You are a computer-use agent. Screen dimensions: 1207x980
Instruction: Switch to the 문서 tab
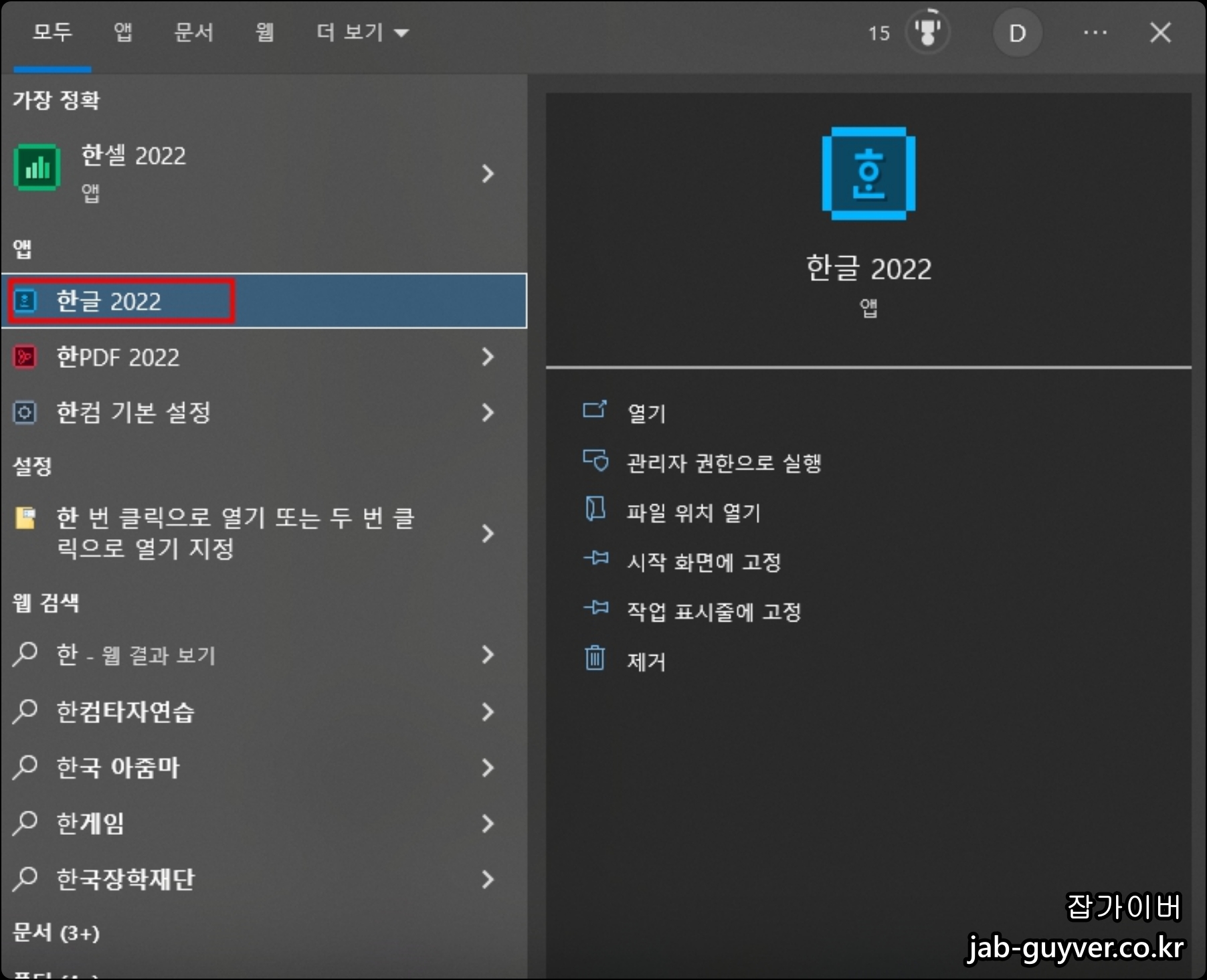[x=194, y=31]
